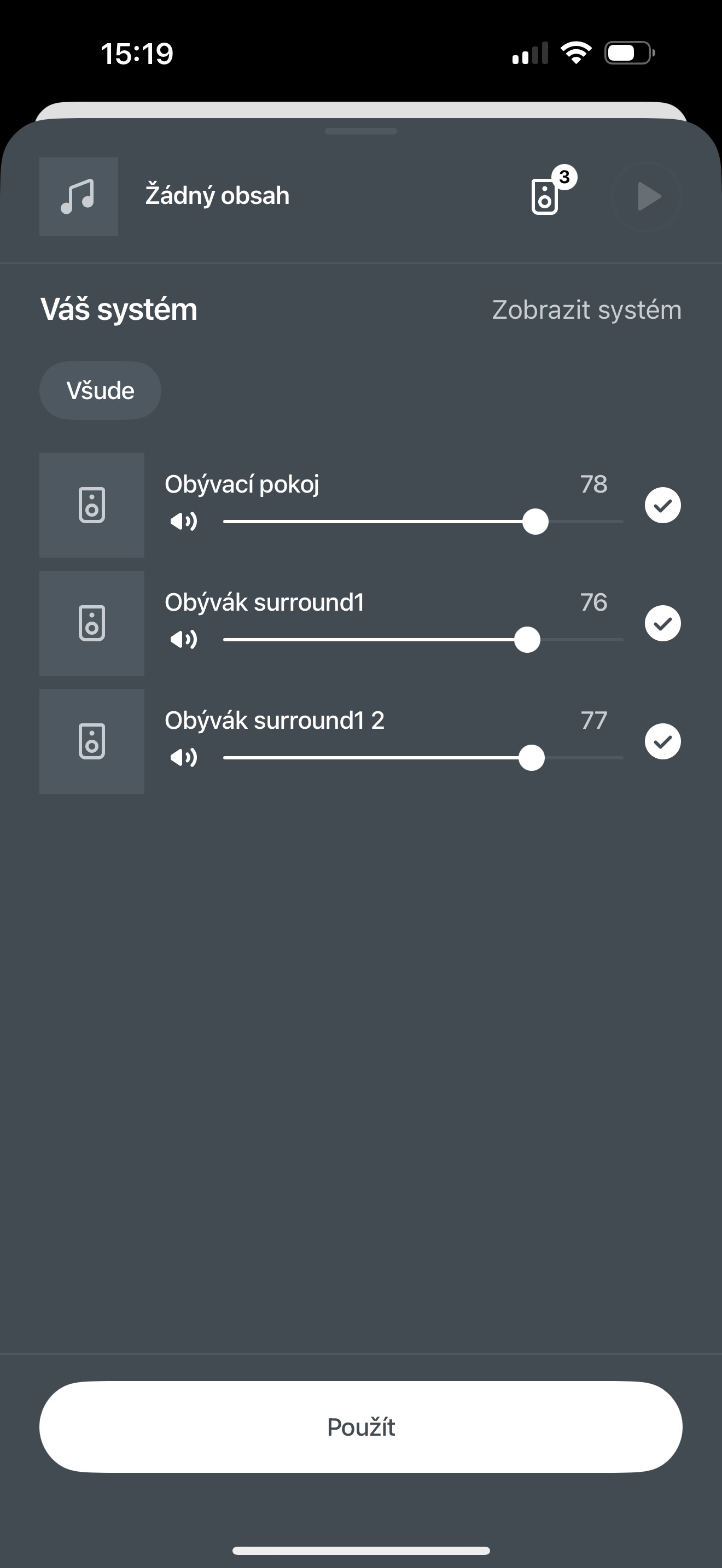The height and width of the screenshot is (1568, 722).
Task: Toggle the Obývák surround1 2 checkmark
Action: click(662, 741)
